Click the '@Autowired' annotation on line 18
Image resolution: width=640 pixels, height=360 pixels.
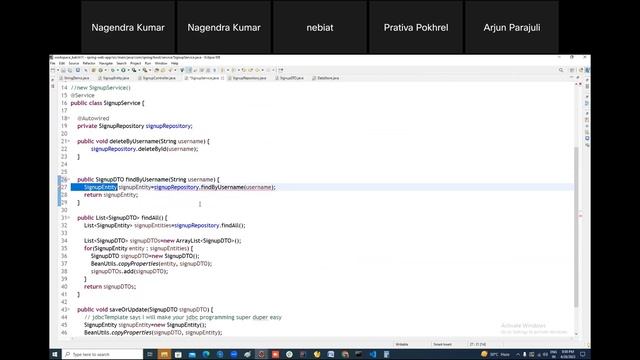click(93, 118)
